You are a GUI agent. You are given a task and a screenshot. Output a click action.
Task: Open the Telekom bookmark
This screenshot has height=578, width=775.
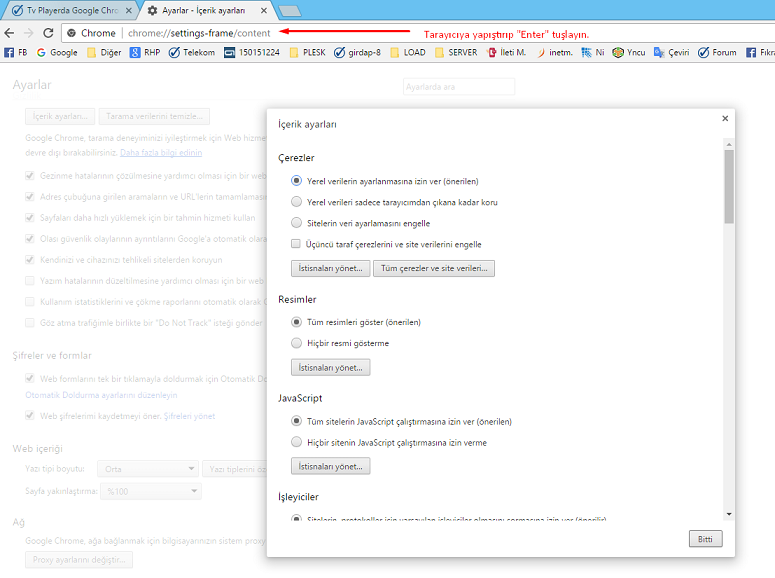(x=192, y=52)
